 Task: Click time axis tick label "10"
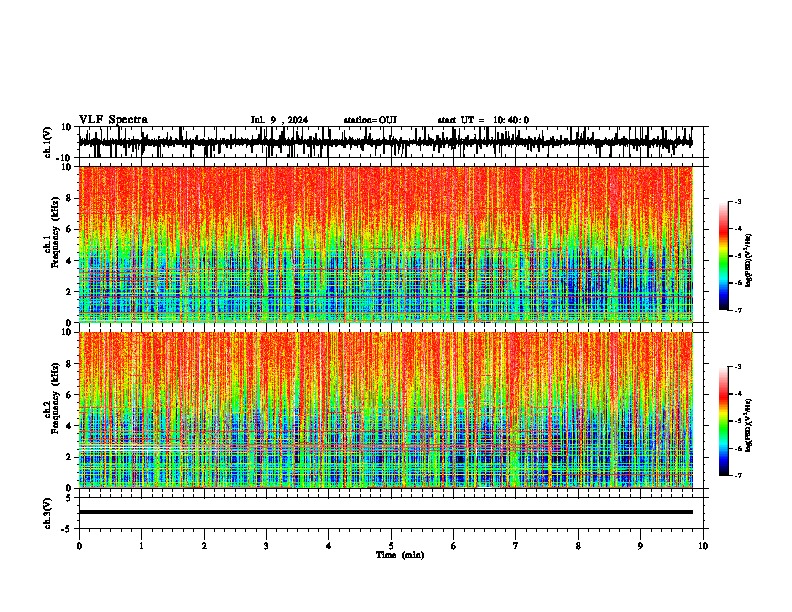[x=703, y=546]
